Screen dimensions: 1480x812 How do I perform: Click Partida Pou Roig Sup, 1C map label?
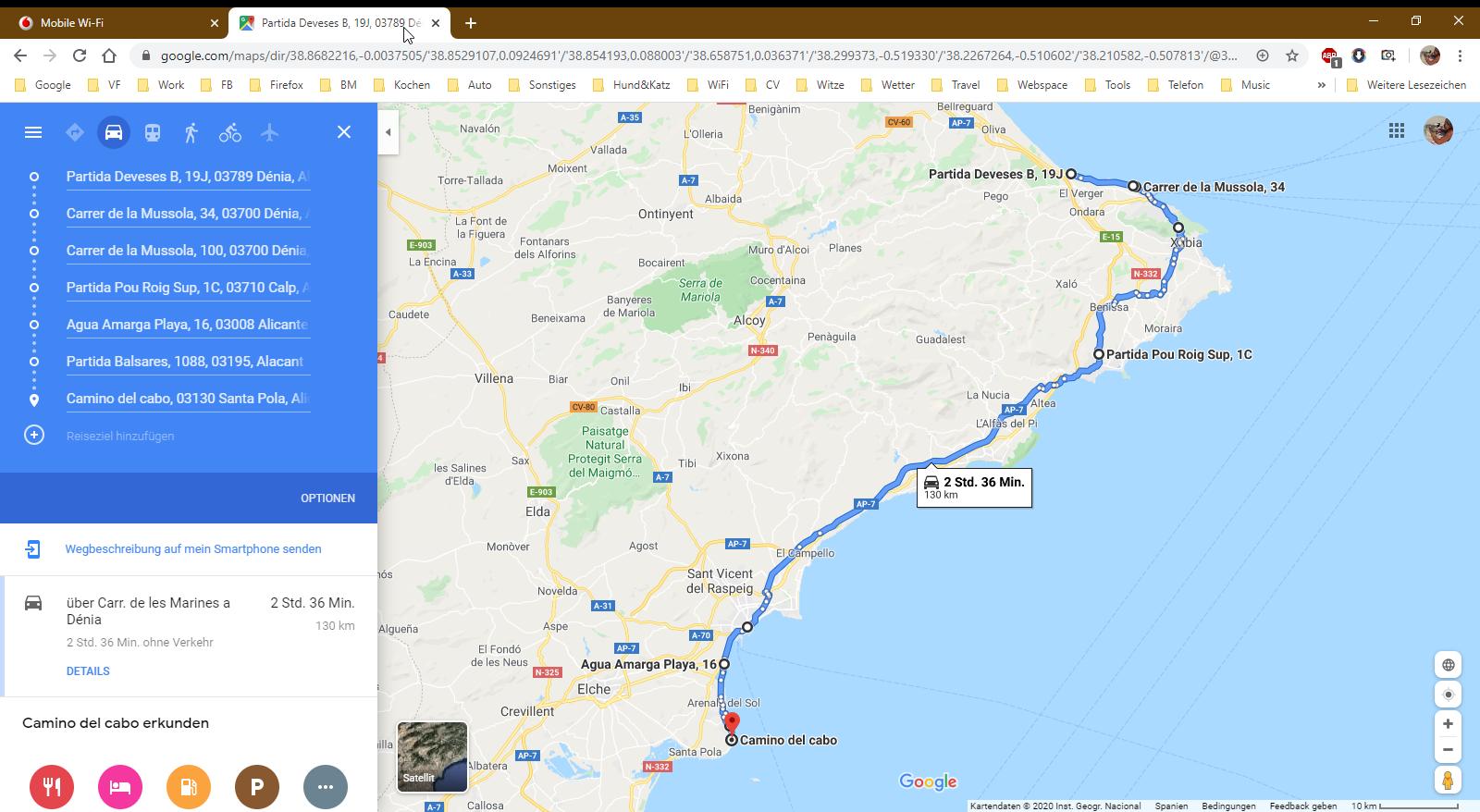click(x=1178, y=354)
